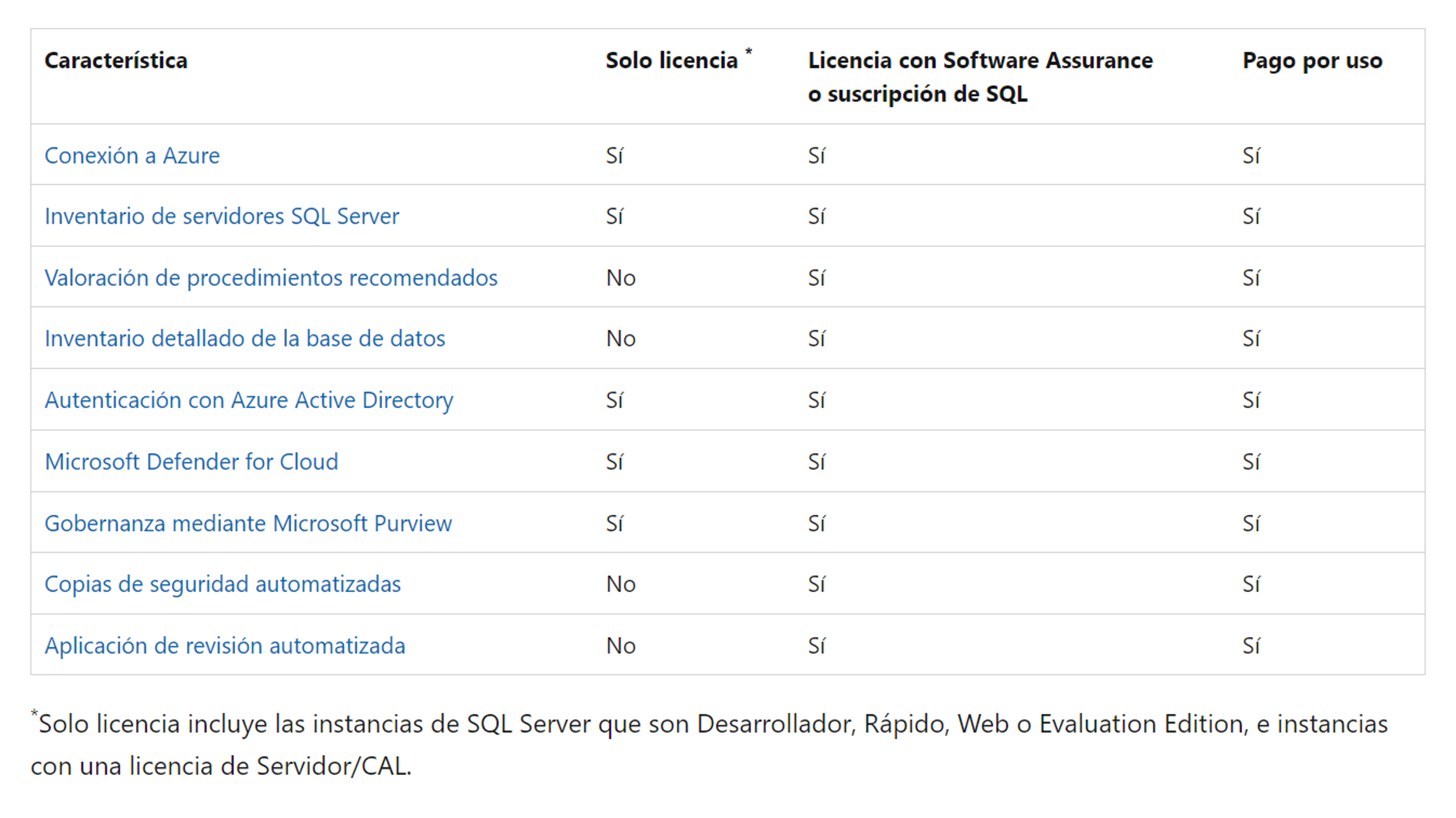Click the footnote text about Servidor/CAL
Viewport: 1456px width, 818px height.
click(x=709, y=745)
